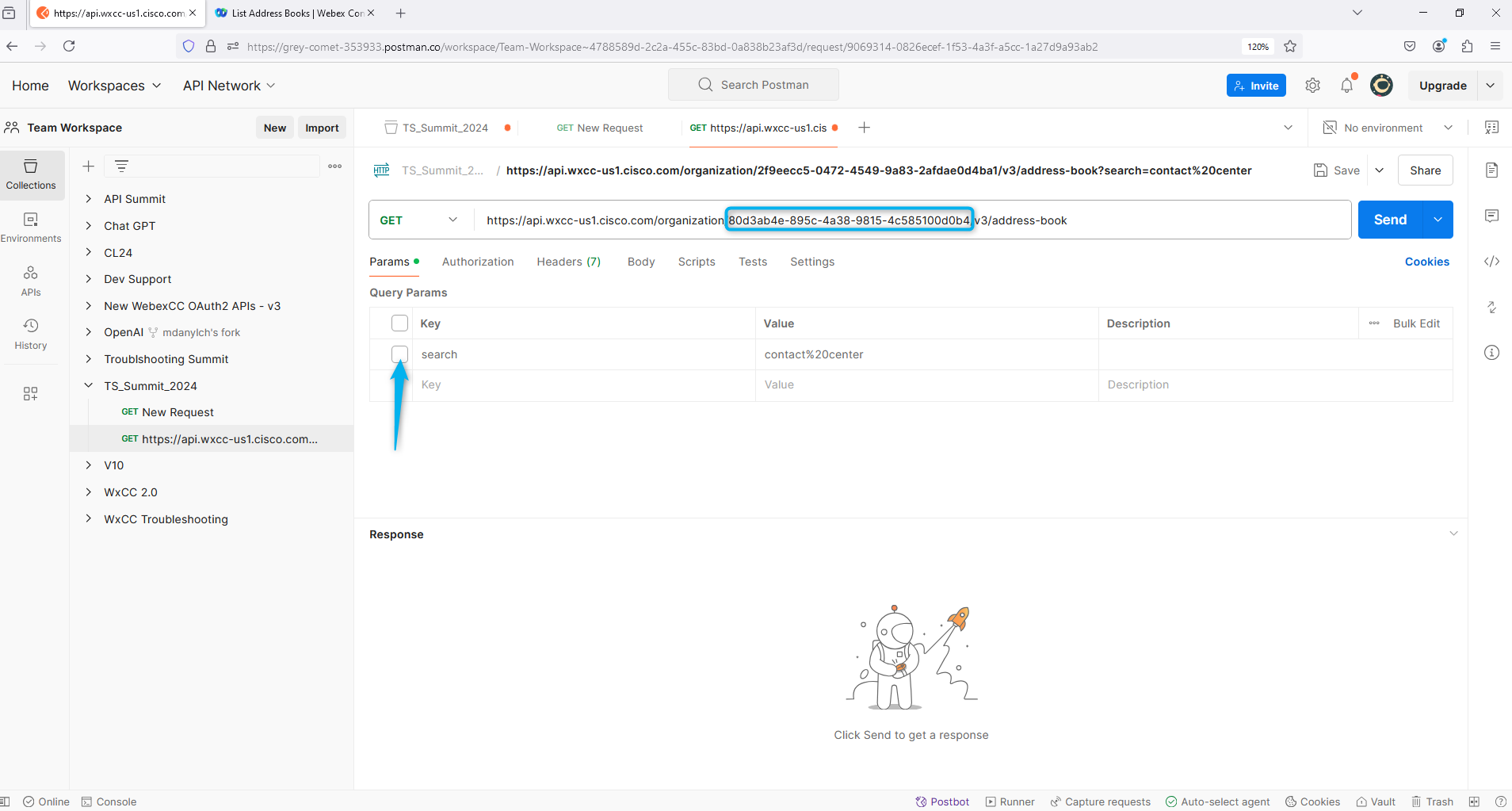This screenshot has width=1512, height=811.
Task: Click Capture requests in the status bar
Action: coord(1100,801)
